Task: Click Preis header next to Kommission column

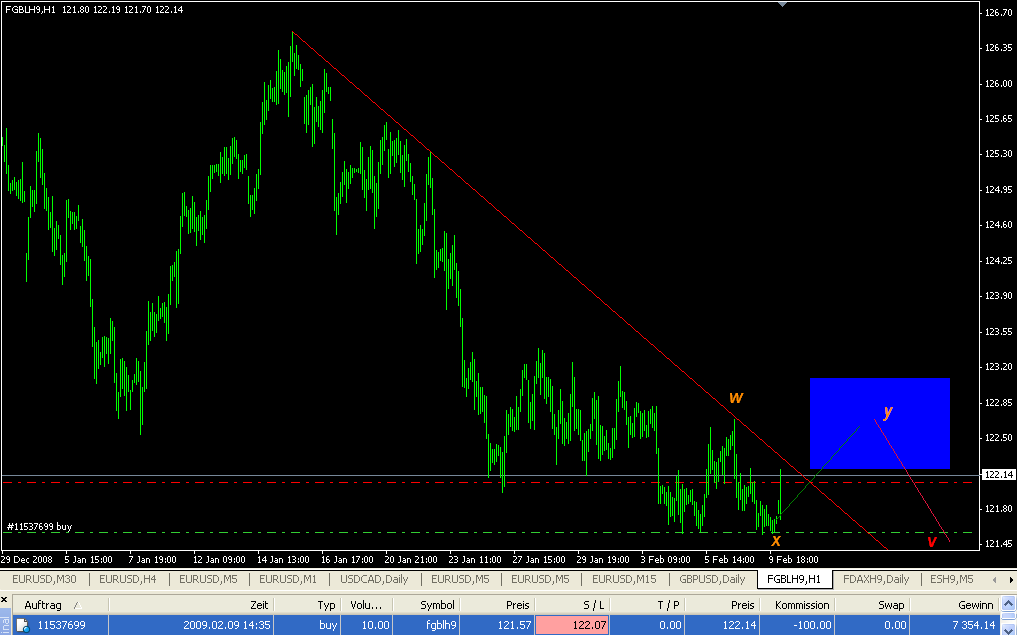Action: click(721, 605)
